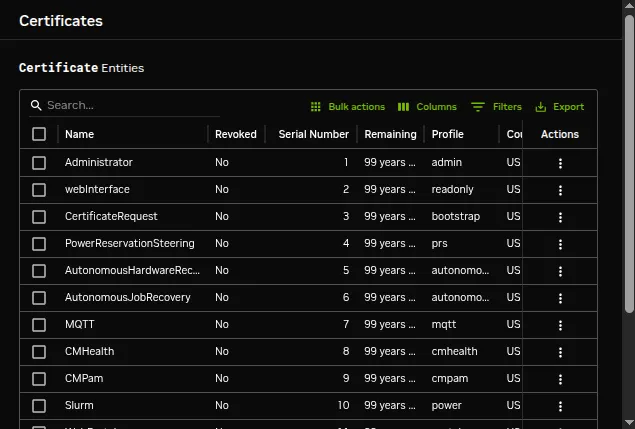Click the vertical scrollbar thumb
The width and height of the screenshot is (635, 429).
pyautogui.click(x=629, y=164)
